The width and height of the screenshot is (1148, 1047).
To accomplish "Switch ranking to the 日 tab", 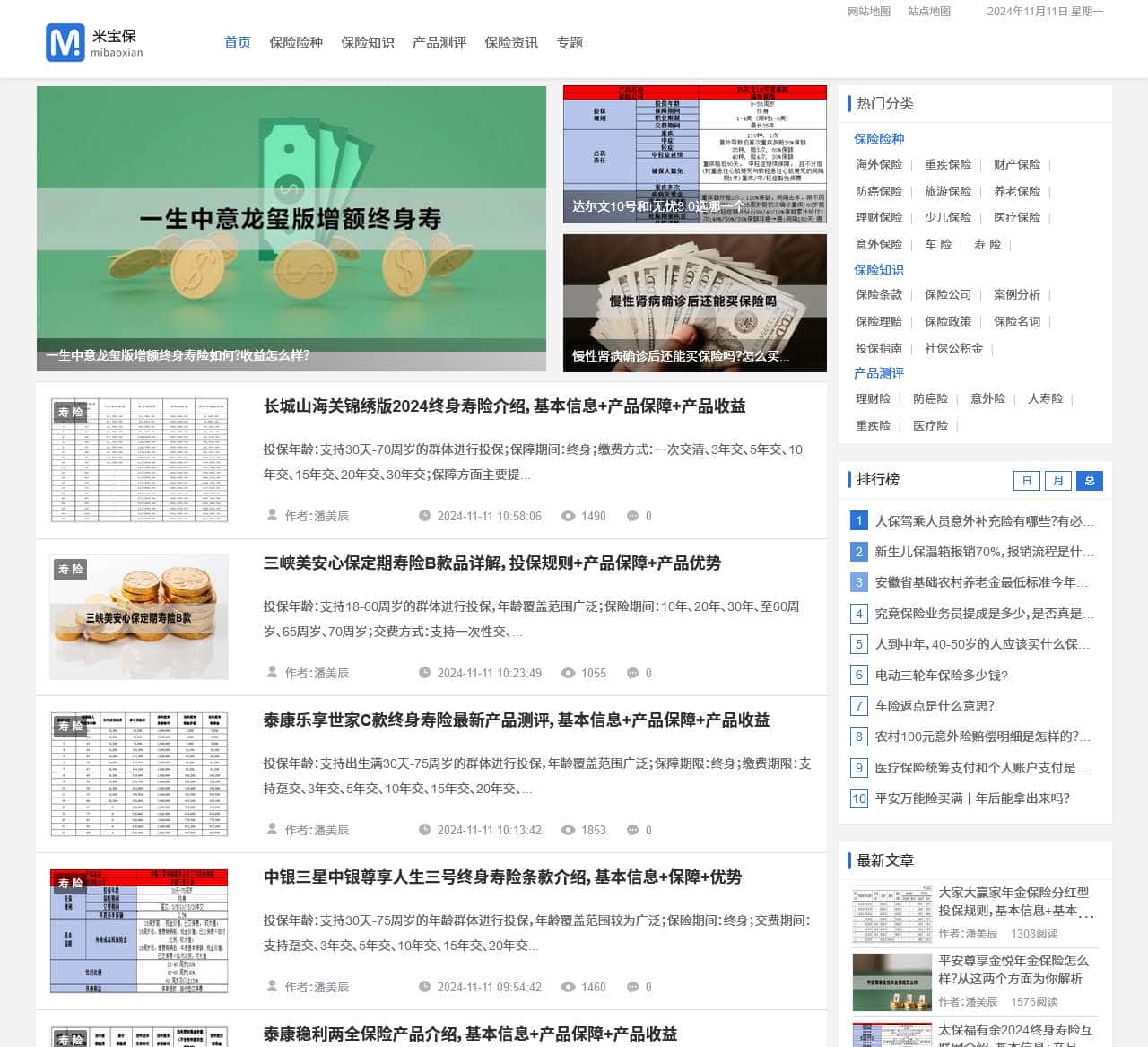I will pyautogui.click(x=1027, y=481).
